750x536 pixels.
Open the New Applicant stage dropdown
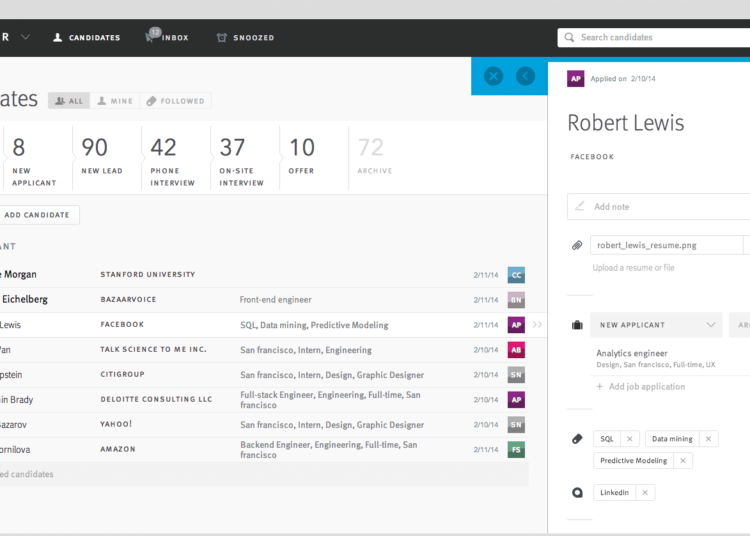click(x=656, y=325)
